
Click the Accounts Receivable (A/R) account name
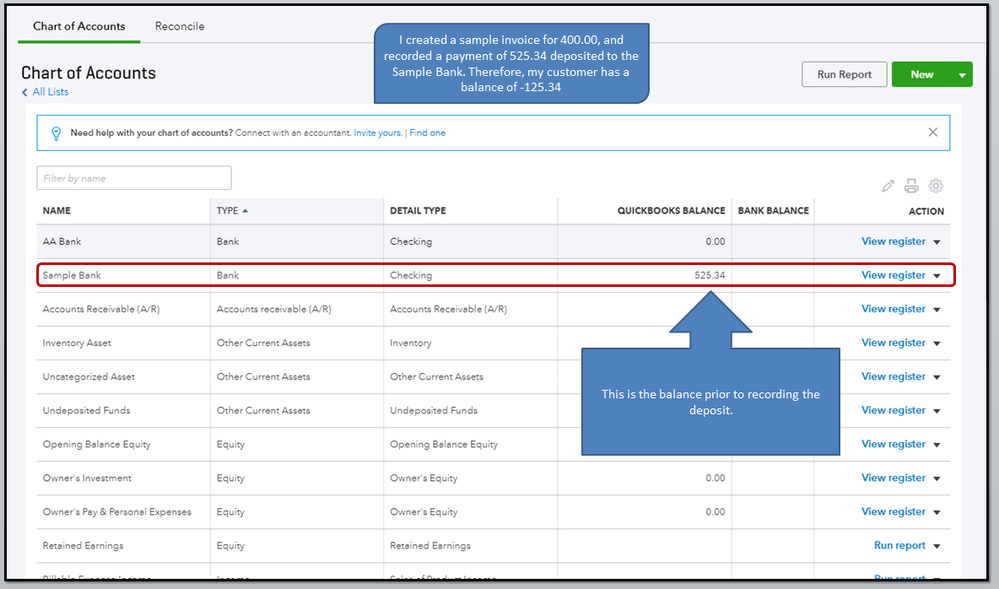101,309
